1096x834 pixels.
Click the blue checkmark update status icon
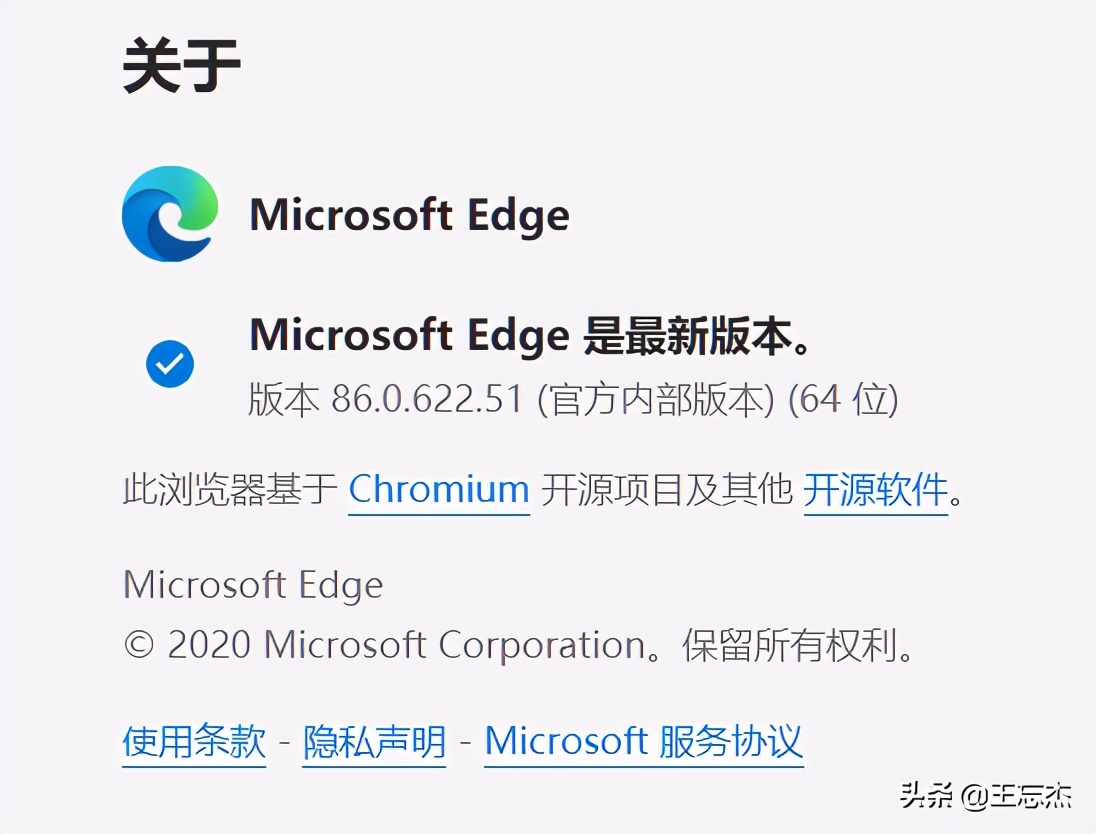(170, 364)
